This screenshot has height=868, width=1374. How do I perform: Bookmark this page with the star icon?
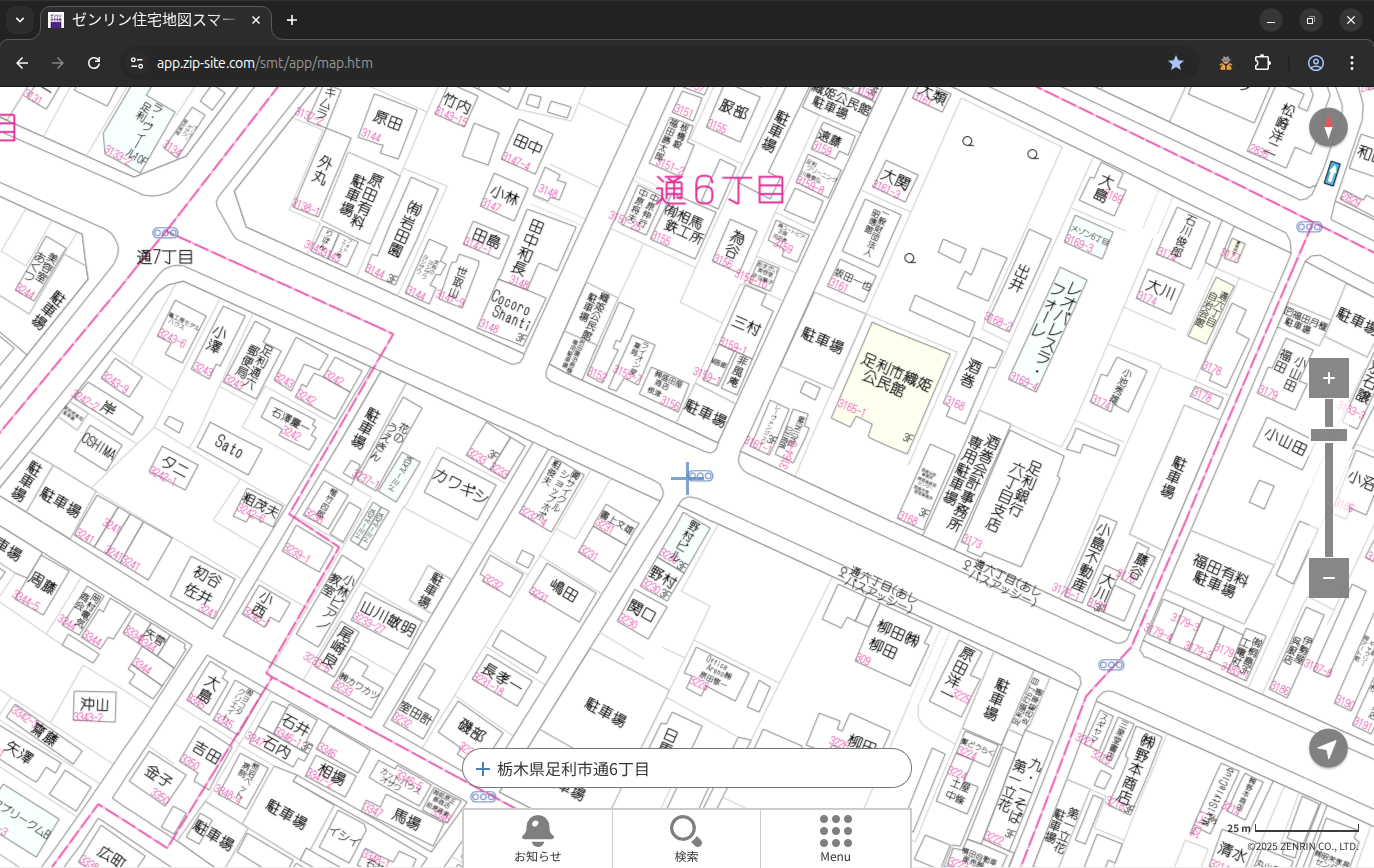[x=1176, y=63]
